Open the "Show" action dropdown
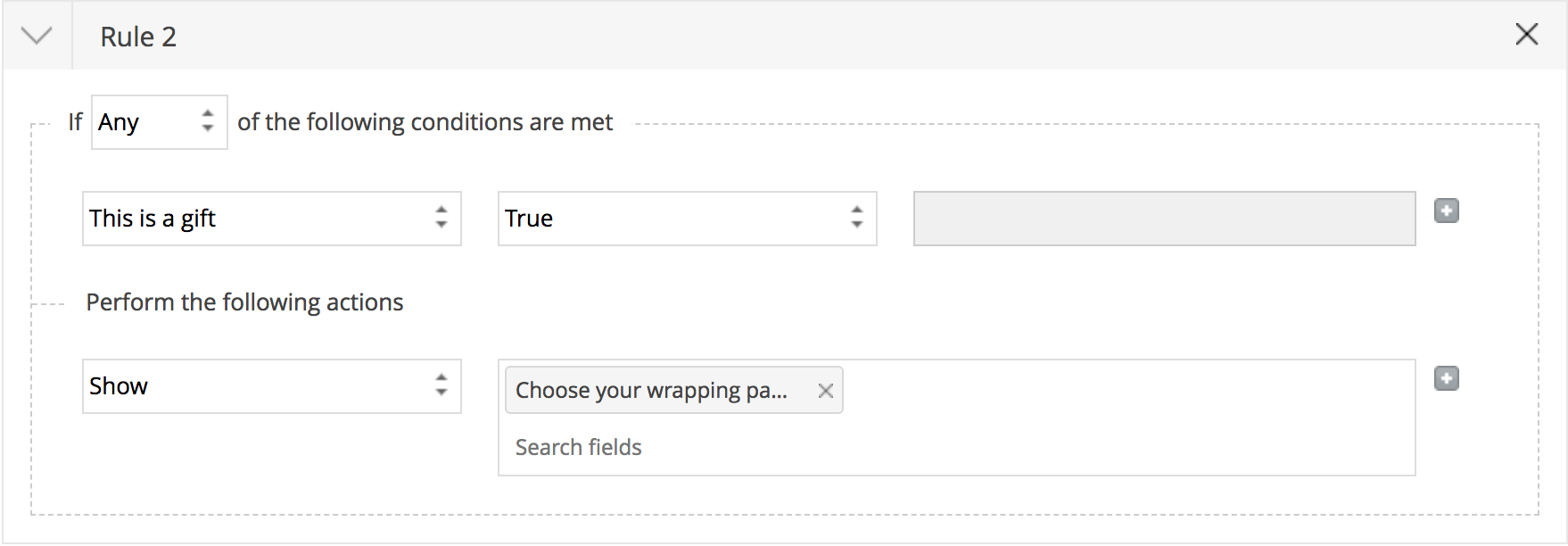This screenshot has height=546, width=1568. (x=259, y=386)
